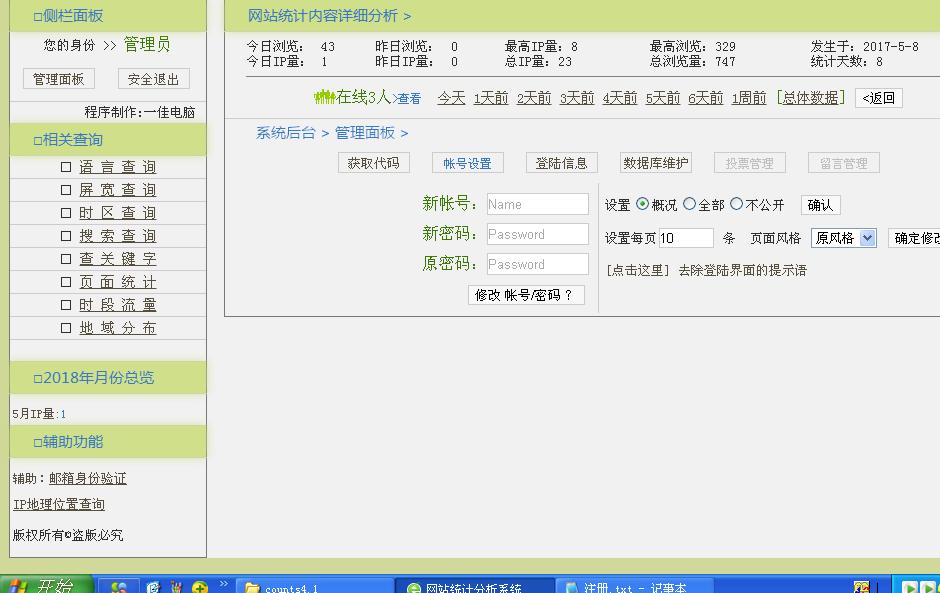This screenshot has width=940, height=593.
Task: Click in the 新帐号 Name field
Action: 537,204
